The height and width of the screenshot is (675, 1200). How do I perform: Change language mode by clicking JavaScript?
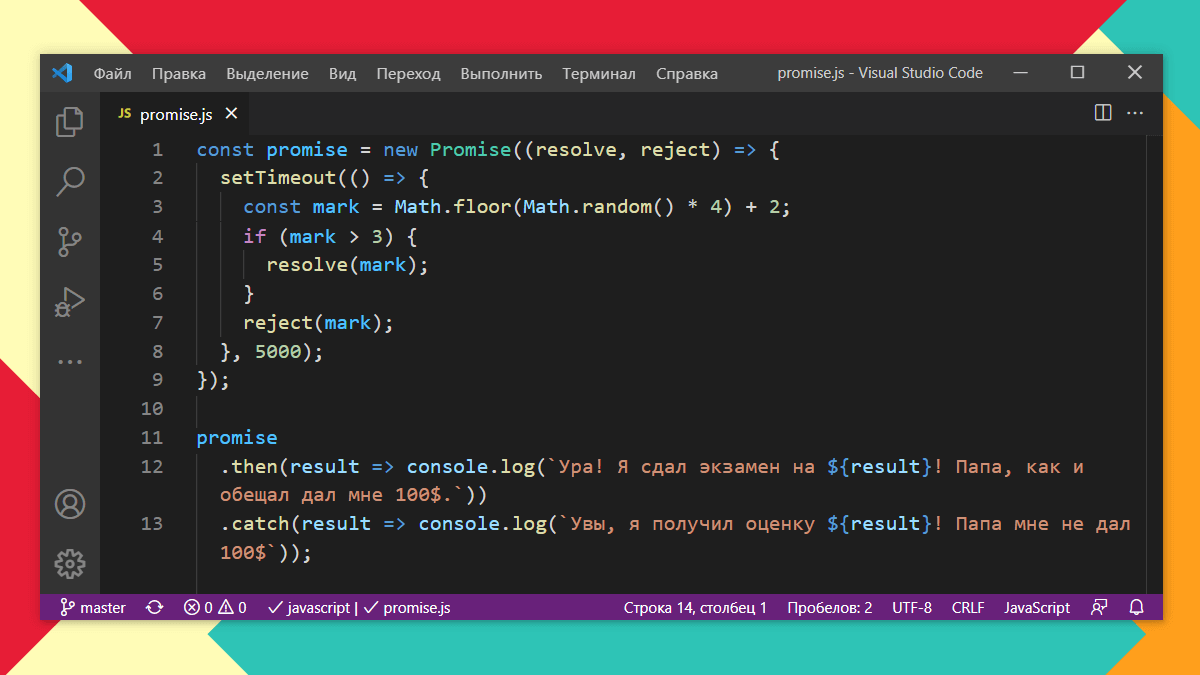1037,607
